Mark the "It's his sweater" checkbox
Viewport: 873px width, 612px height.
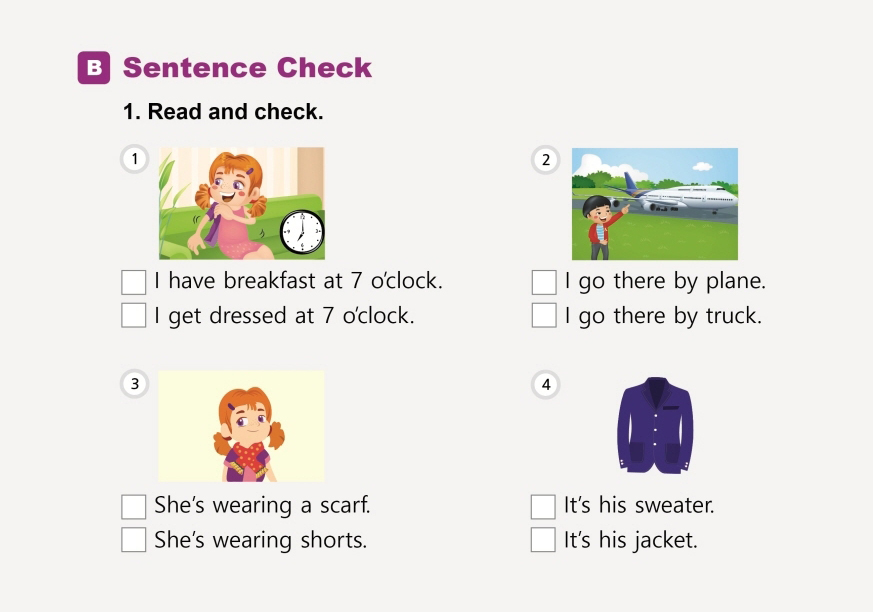coord(543,506)
